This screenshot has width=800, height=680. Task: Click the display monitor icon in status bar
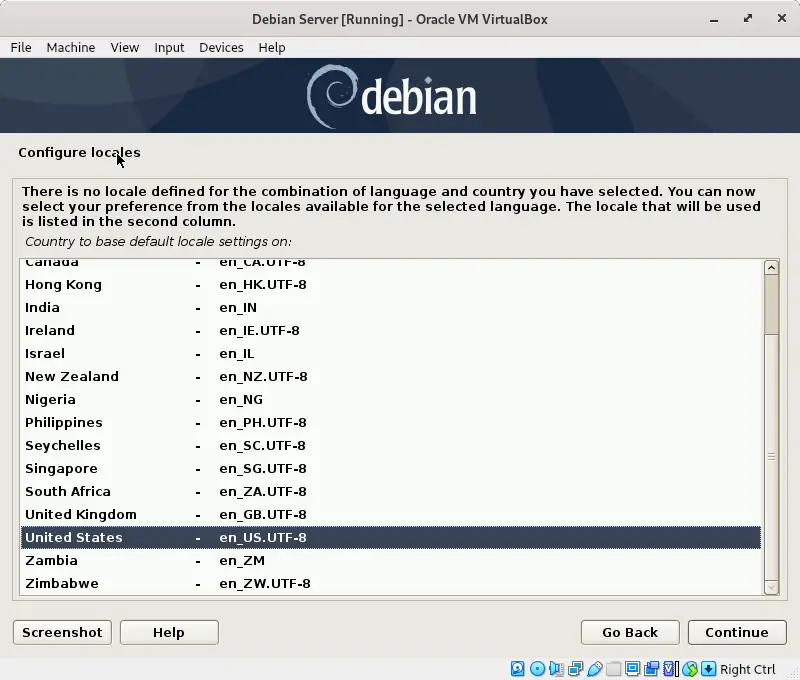pos(633,668)
